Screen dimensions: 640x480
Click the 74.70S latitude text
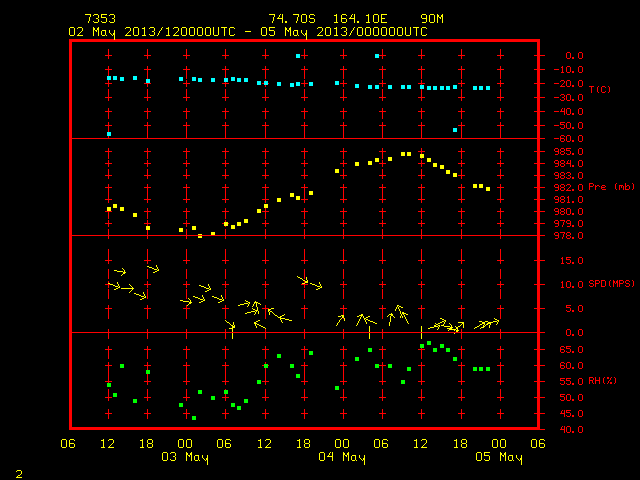tap(292, 19)
